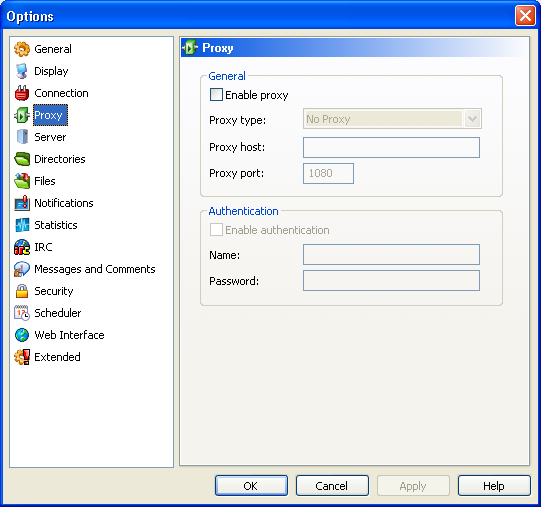
Task: Switch to Display options
Action: (51, 71)
